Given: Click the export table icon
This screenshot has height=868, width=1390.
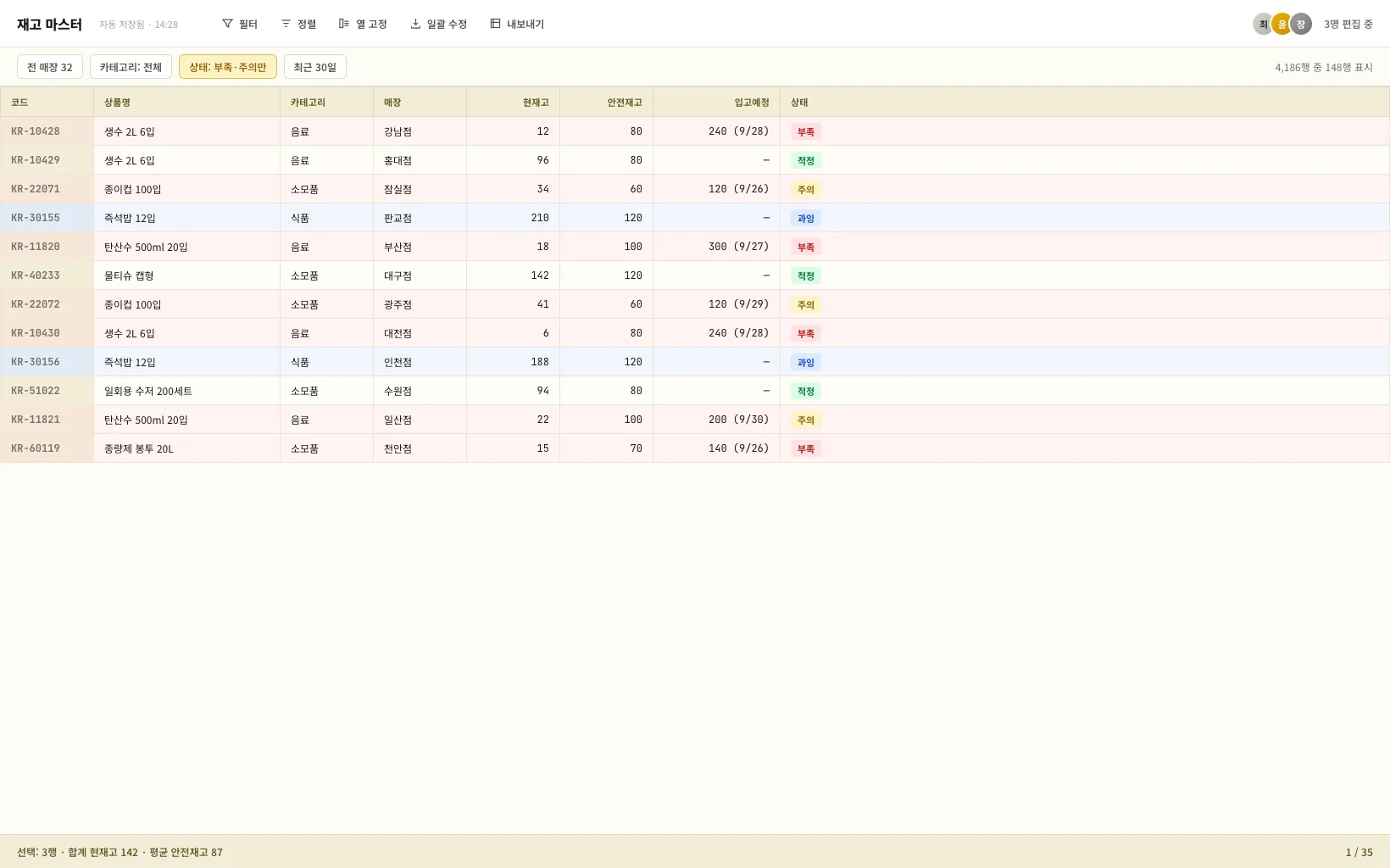Looking at the screenshot, I should click(x=495, y=24).
